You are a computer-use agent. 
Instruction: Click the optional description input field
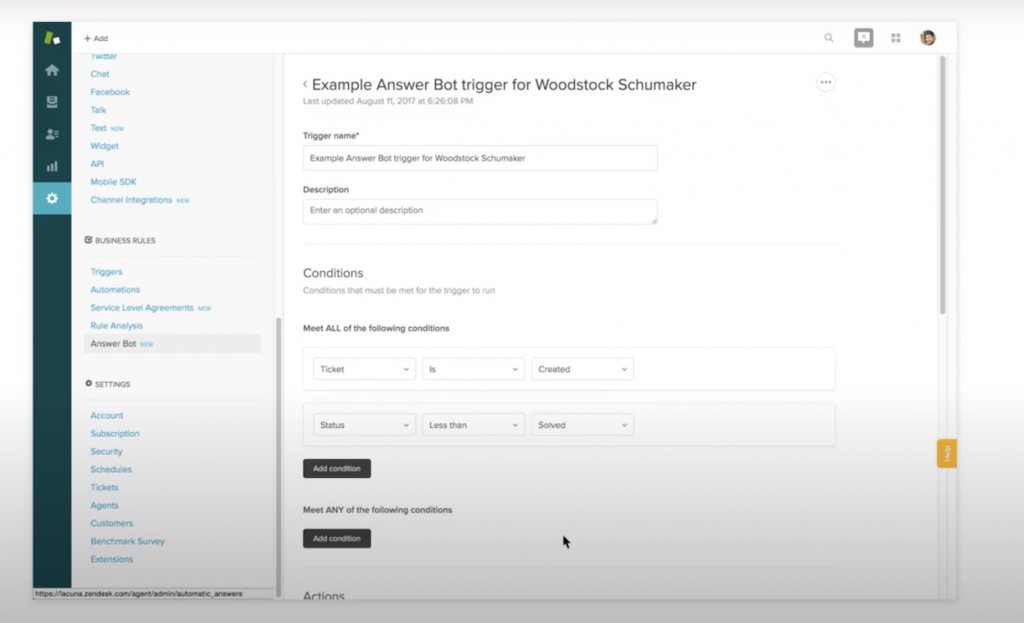[x=479, y=211]
